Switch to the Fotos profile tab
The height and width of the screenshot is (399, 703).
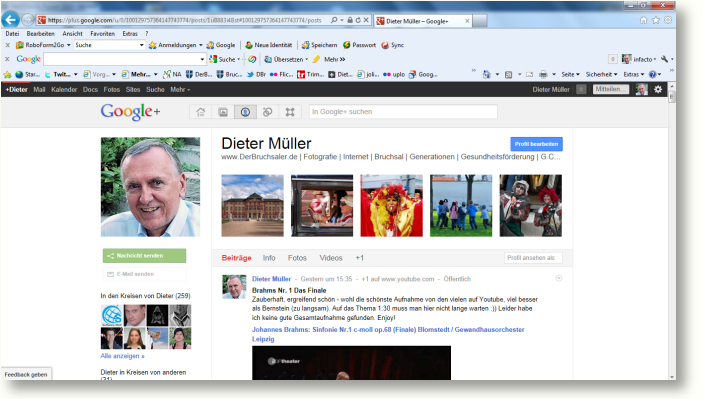click(297, 258)
